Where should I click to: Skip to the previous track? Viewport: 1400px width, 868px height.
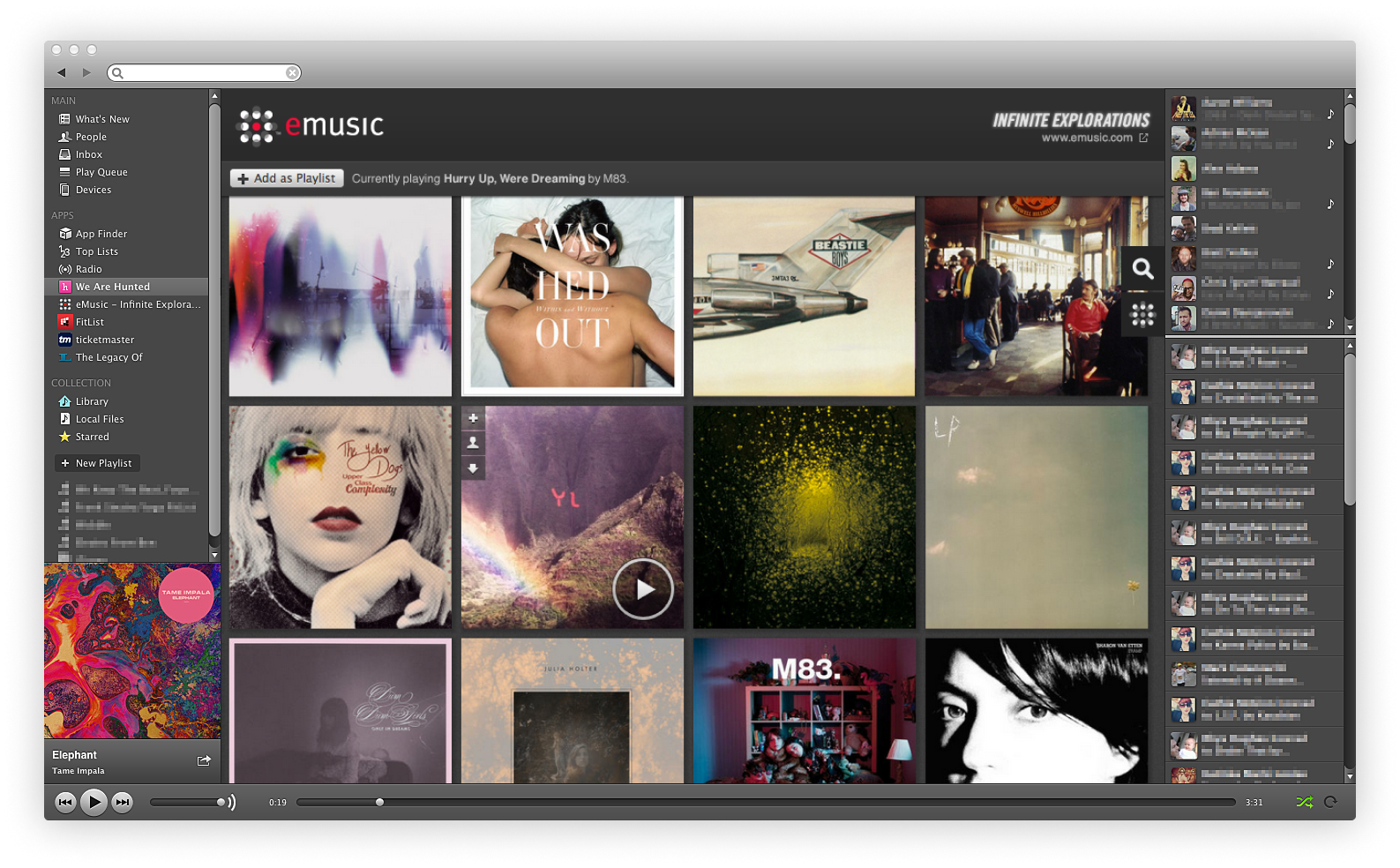65,802
